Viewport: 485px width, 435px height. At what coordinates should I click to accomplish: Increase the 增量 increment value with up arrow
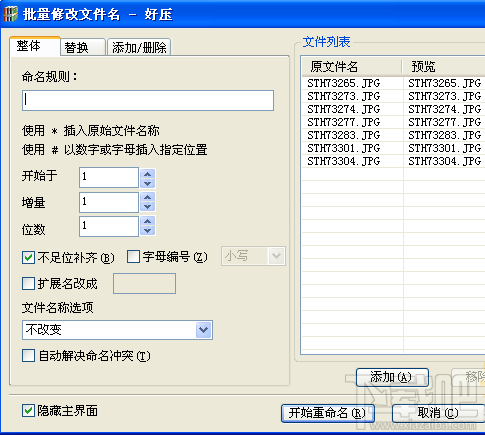pyautogui.click(x=148, y=197)
